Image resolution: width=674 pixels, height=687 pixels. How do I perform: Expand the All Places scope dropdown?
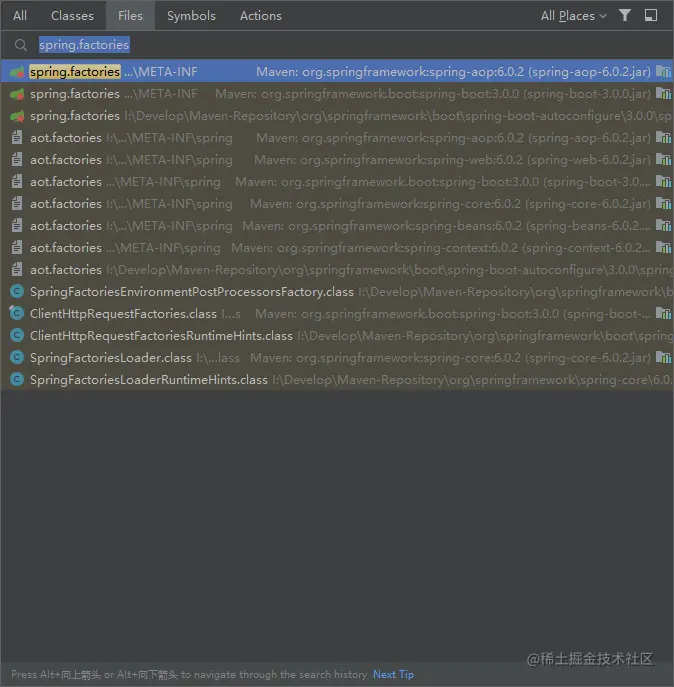(573, 16)
